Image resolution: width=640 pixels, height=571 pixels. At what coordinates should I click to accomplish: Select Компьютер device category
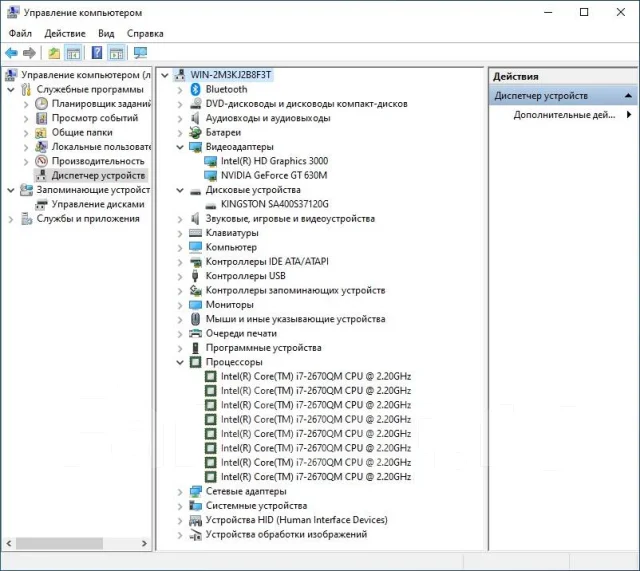coord(231,247)
